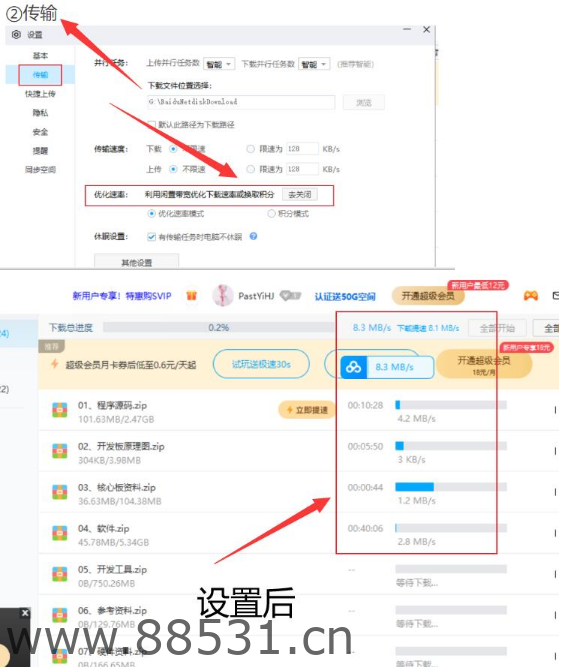Click banner 开通超级会员 18元/月 button
Viewport: 565px width, 670px height.
point(484,364)
